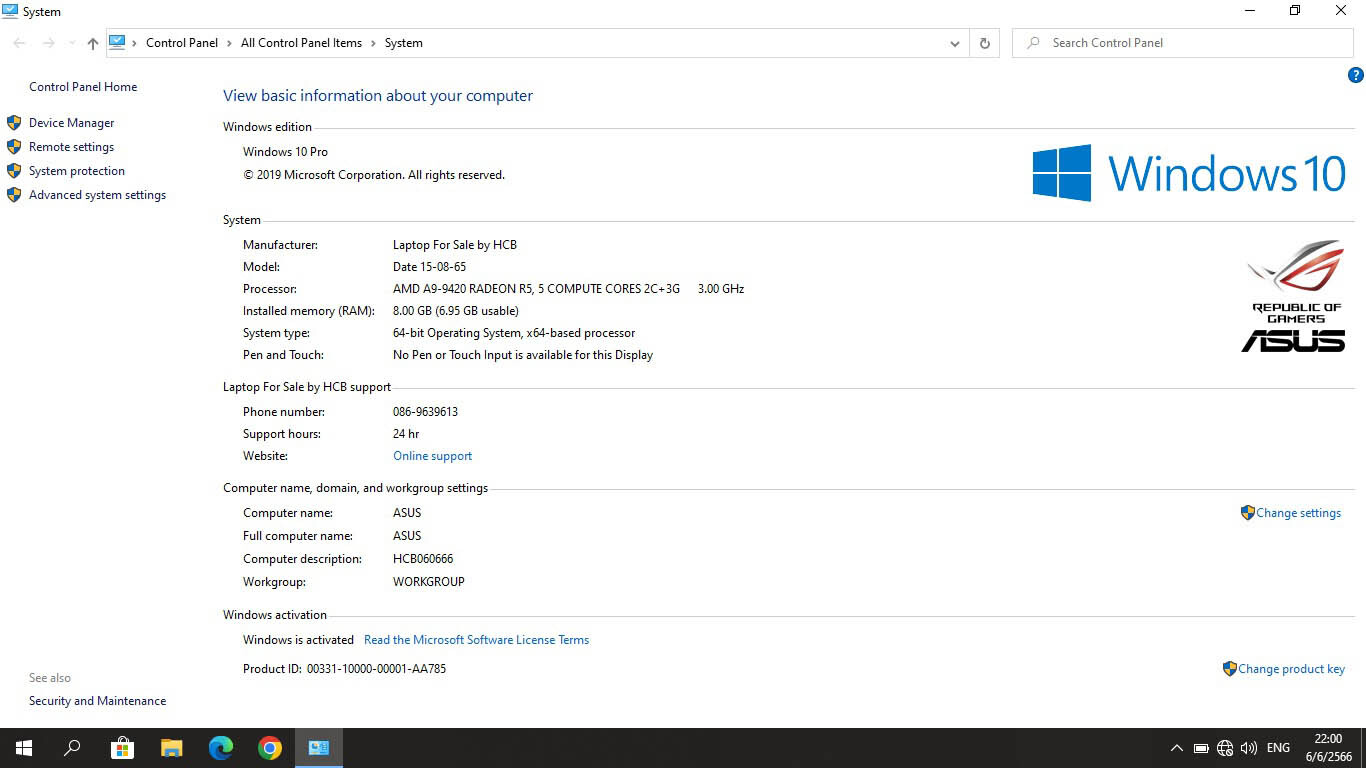Screen dimensions: 1366x768
Task: Click the Product ID 00331-10000-00001-AA785
Action: tap(376, 669)
